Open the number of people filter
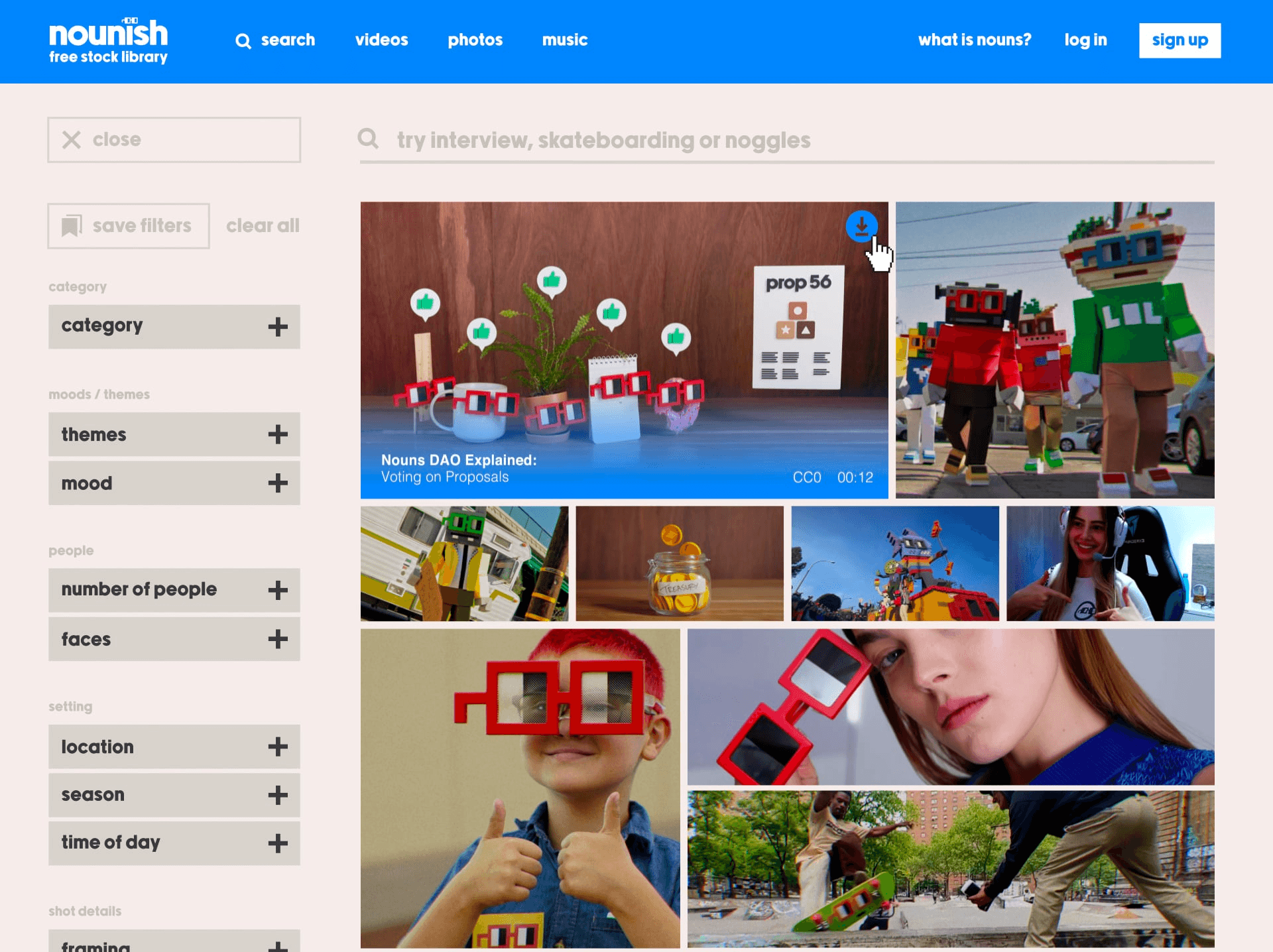1273x952 pixels. 278,590
